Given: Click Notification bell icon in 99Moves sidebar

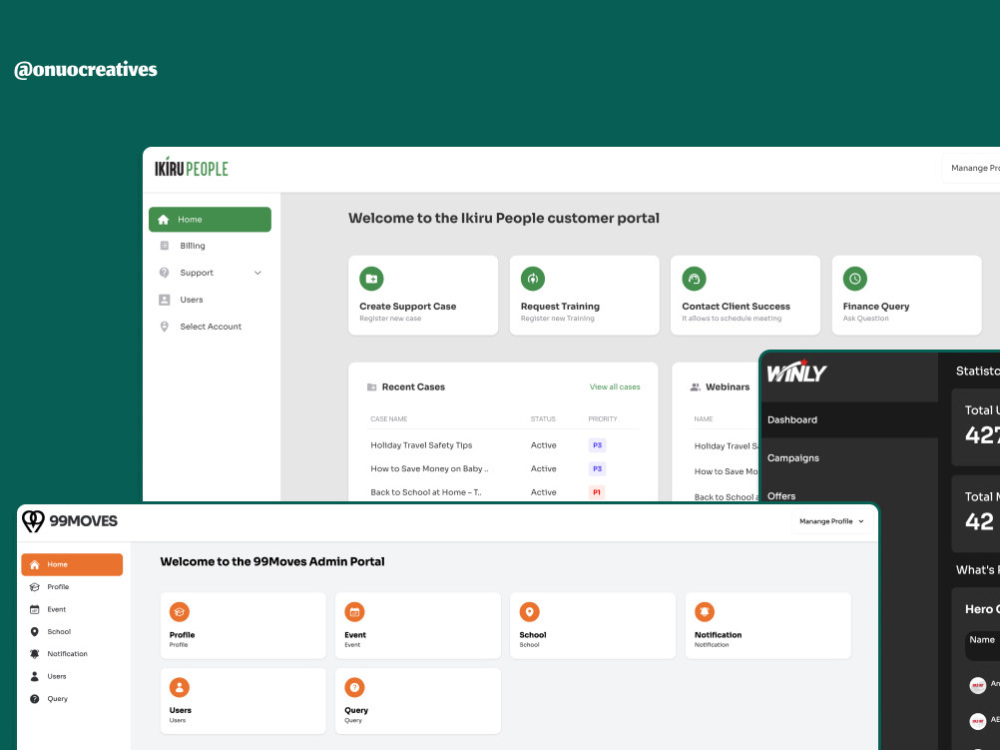Looking at the screenshot, I should point(34,654).
